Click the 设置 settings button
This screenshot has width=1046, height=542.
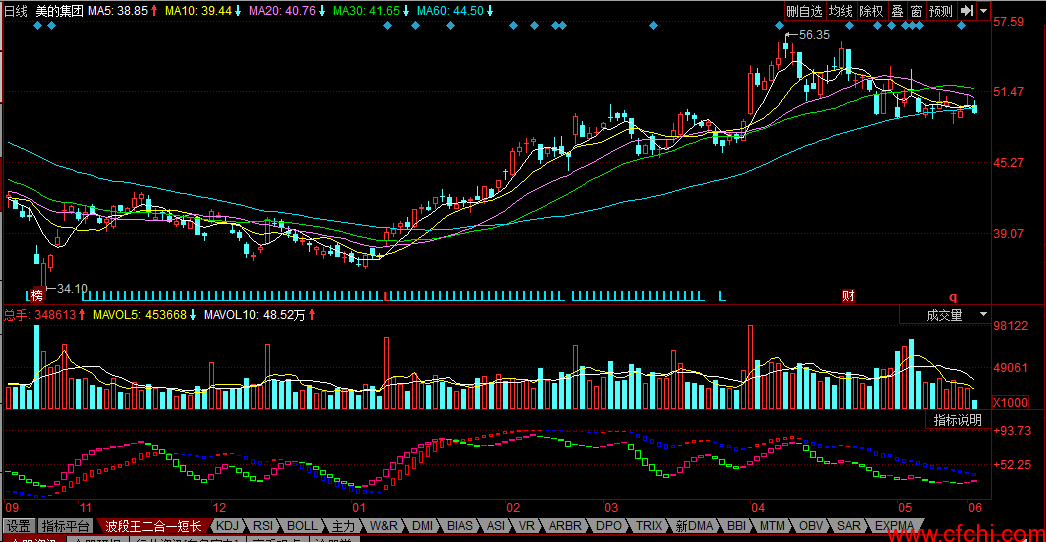19,525
